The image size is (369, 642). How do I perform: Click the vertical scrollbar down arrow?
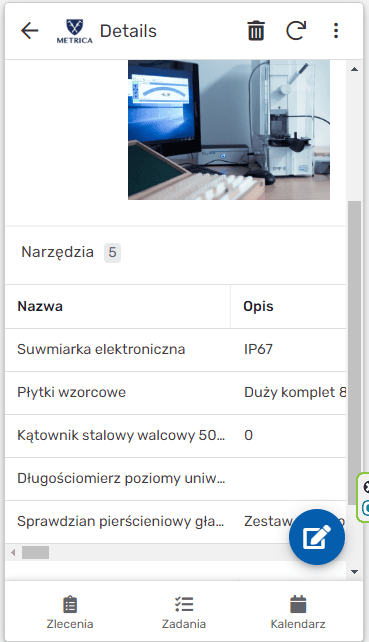[355, 572]
